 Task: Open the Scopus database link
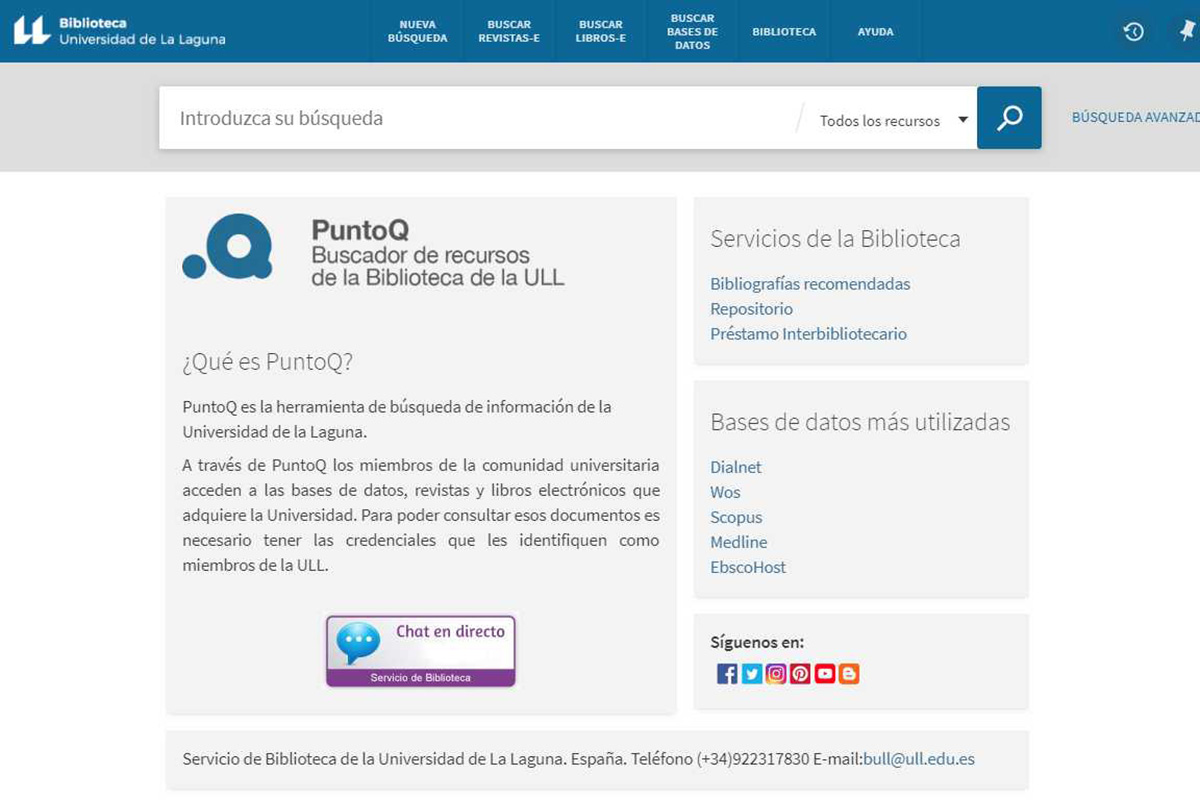pos(736,517)
